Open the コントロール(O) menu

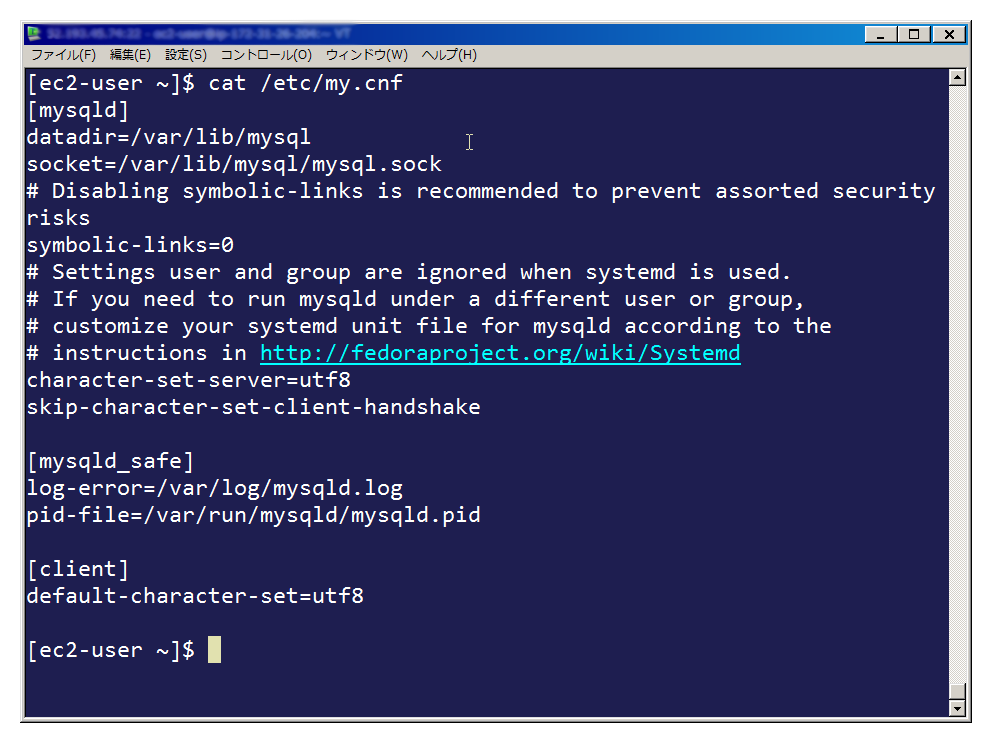(266, 55)
